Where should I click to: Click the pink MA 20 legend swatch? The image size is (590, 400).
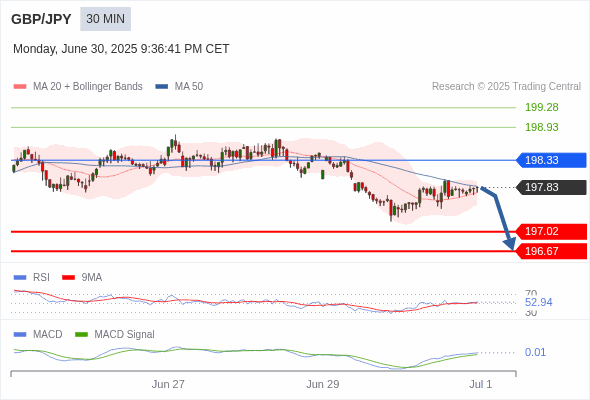point(20,87)
